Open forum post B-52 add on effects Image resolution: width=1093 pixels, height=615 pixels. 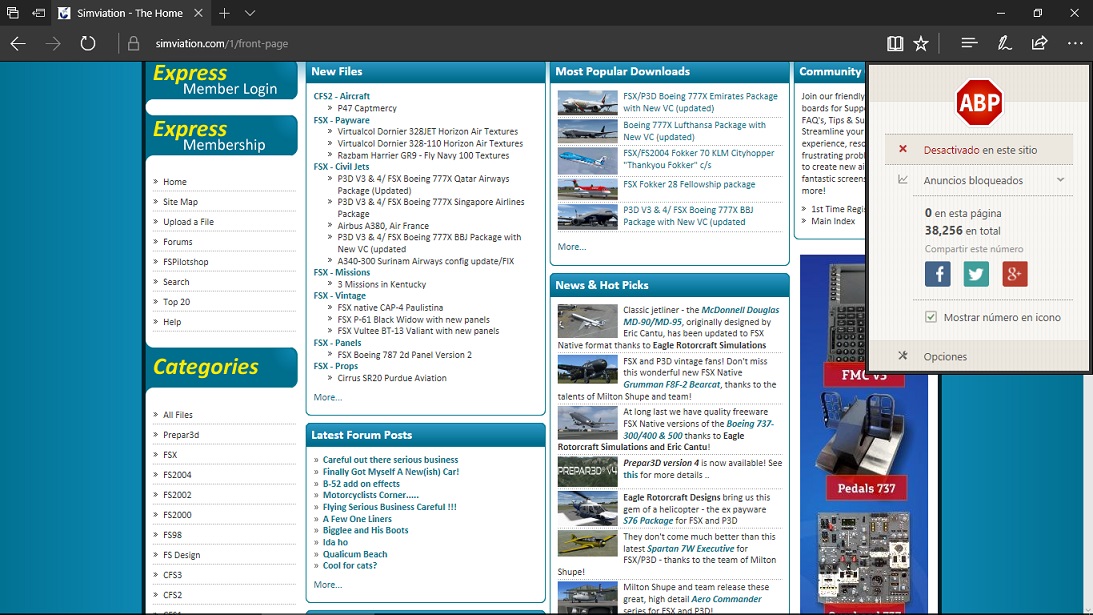(x=361, y=484)
